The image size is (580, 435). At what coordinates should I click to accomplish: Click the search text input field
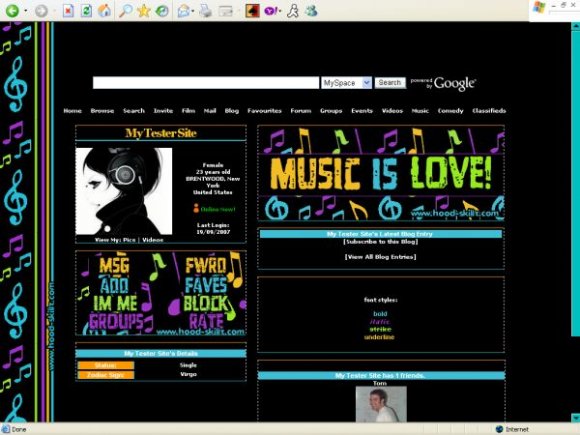(x=206, y=82)
